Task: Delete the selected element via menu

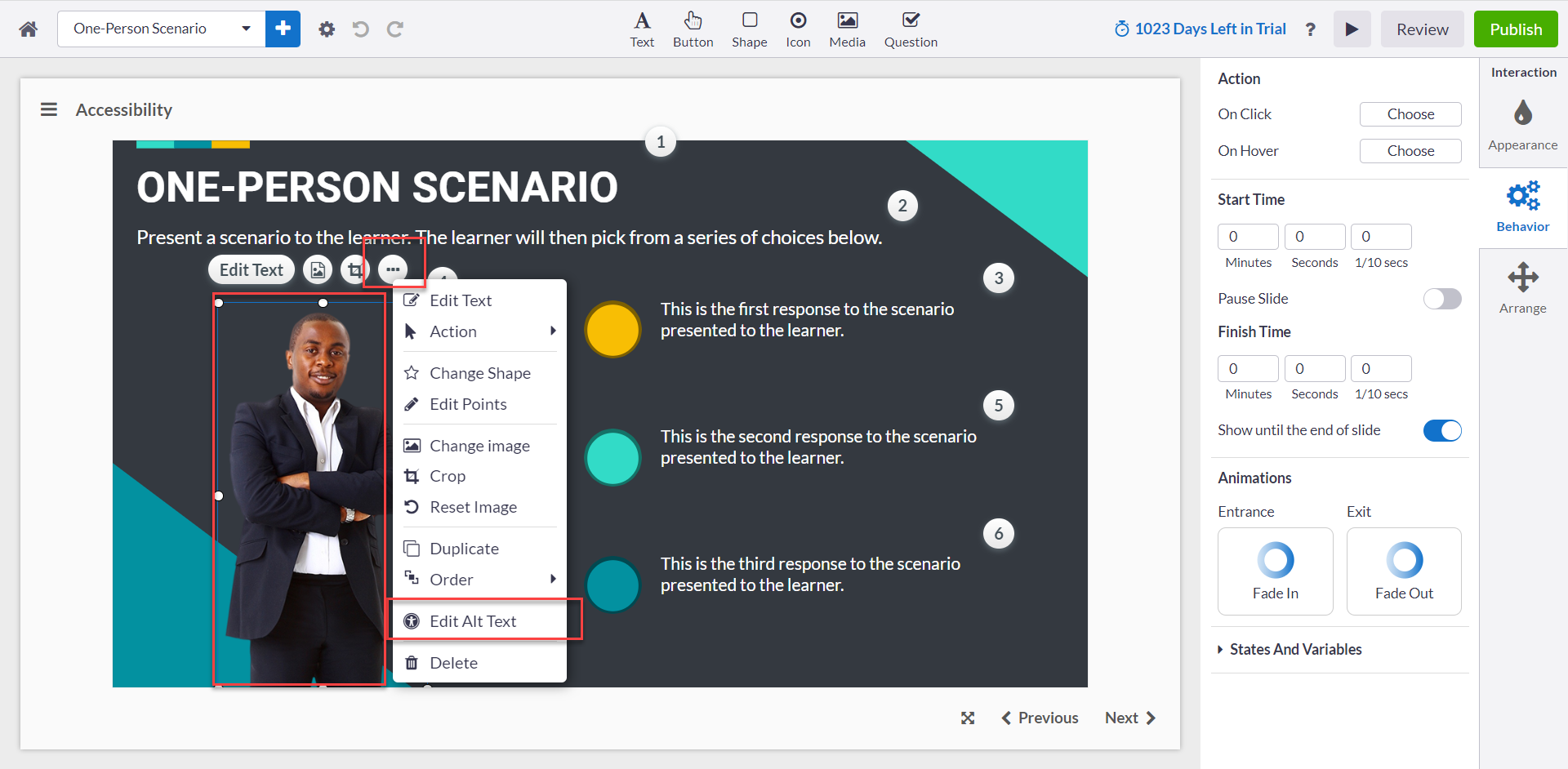Action: point(479,663)
